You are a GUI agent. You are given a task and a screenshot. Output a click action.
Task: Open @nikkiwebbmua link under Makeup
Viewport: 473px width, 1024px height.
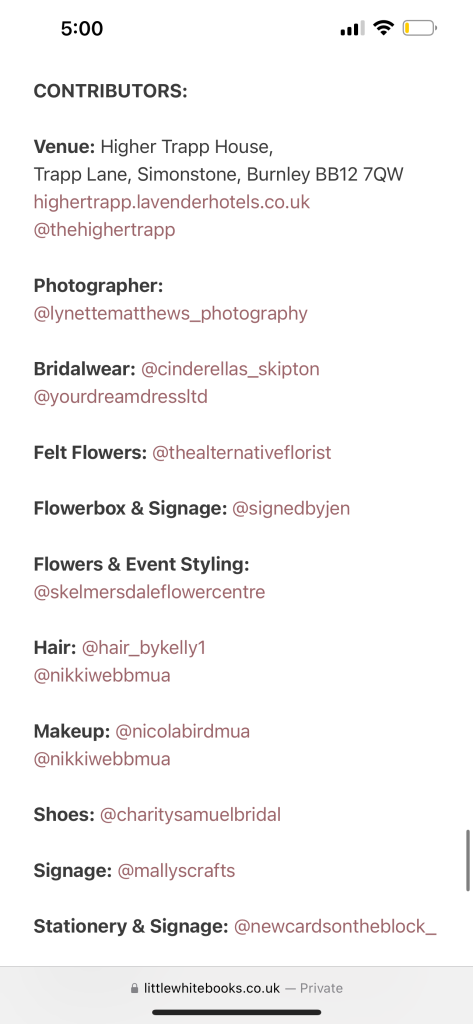pyautogui.click(x=102, y=760)
